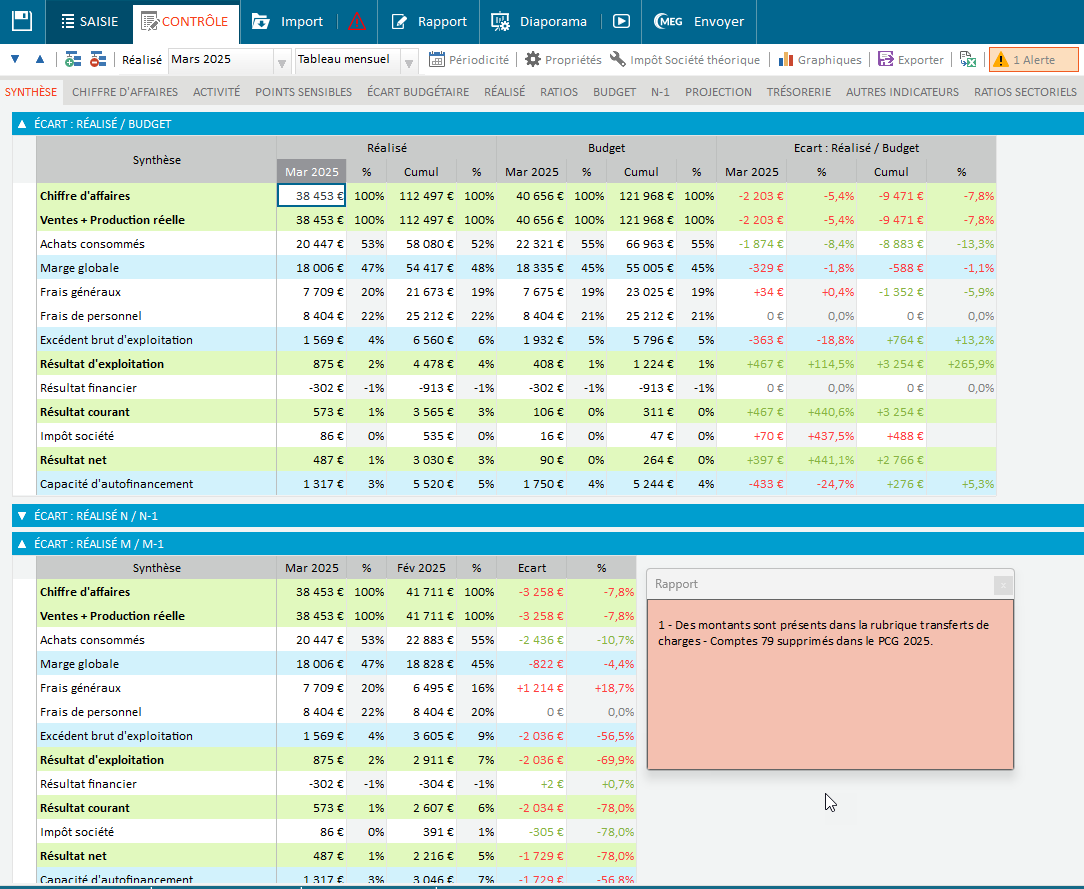
Task: Click the red warning triangle icon
Action: [357, 21]
